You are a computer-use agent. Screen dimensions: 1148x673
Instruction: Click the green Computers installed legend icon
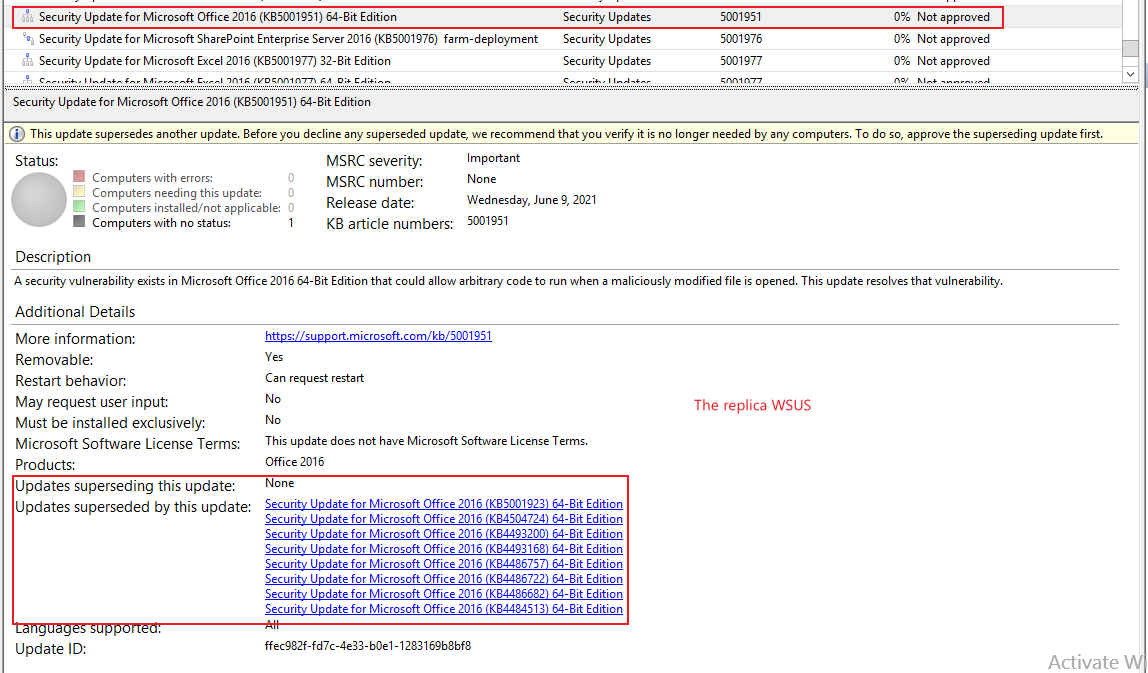coord(78,207)
